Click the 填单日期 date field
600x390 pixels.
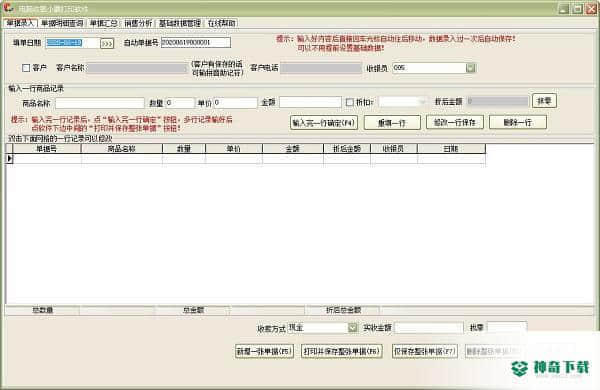coord(72,42)
